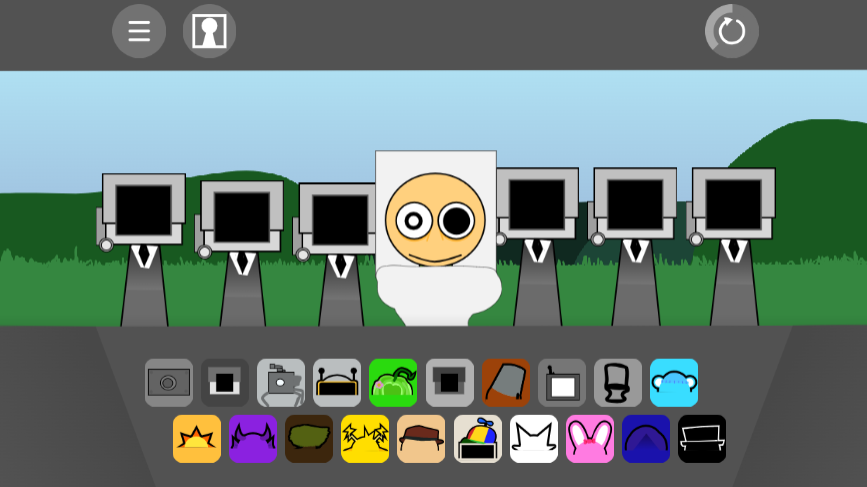
Task: Pick the black bench outline icon
Action: point(702,439)
